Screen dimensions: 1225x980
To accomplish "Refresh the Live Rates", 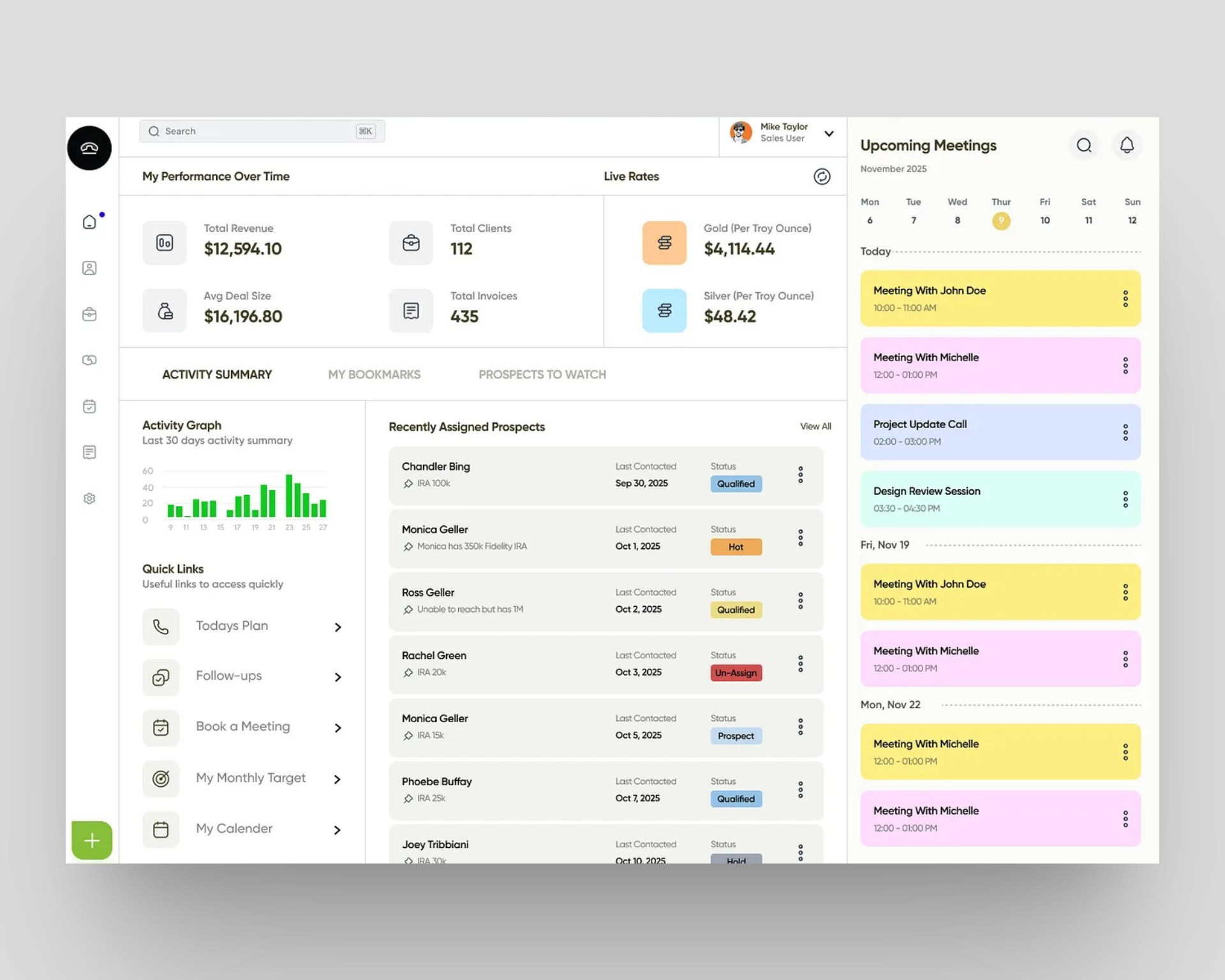I will tap(822, 177).
